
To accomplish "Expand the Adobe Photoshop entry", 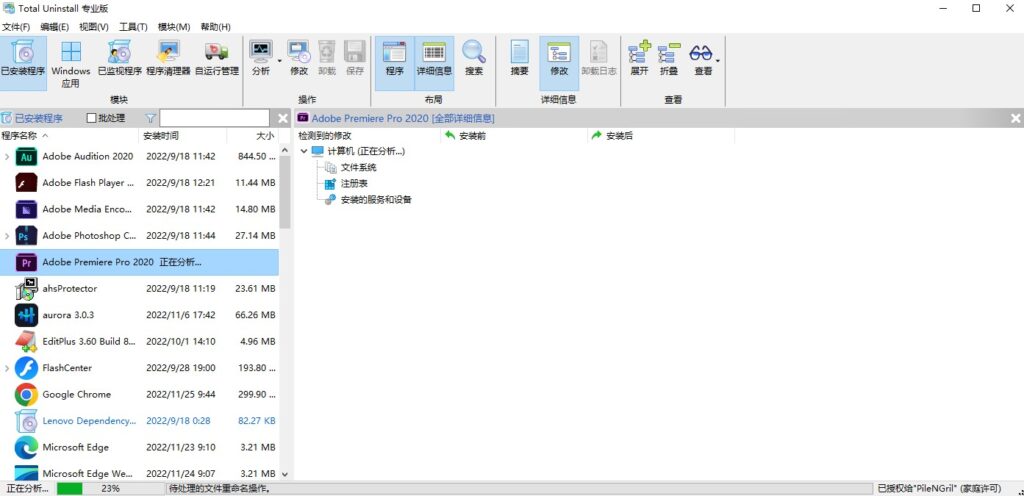I will click(7, 236).
